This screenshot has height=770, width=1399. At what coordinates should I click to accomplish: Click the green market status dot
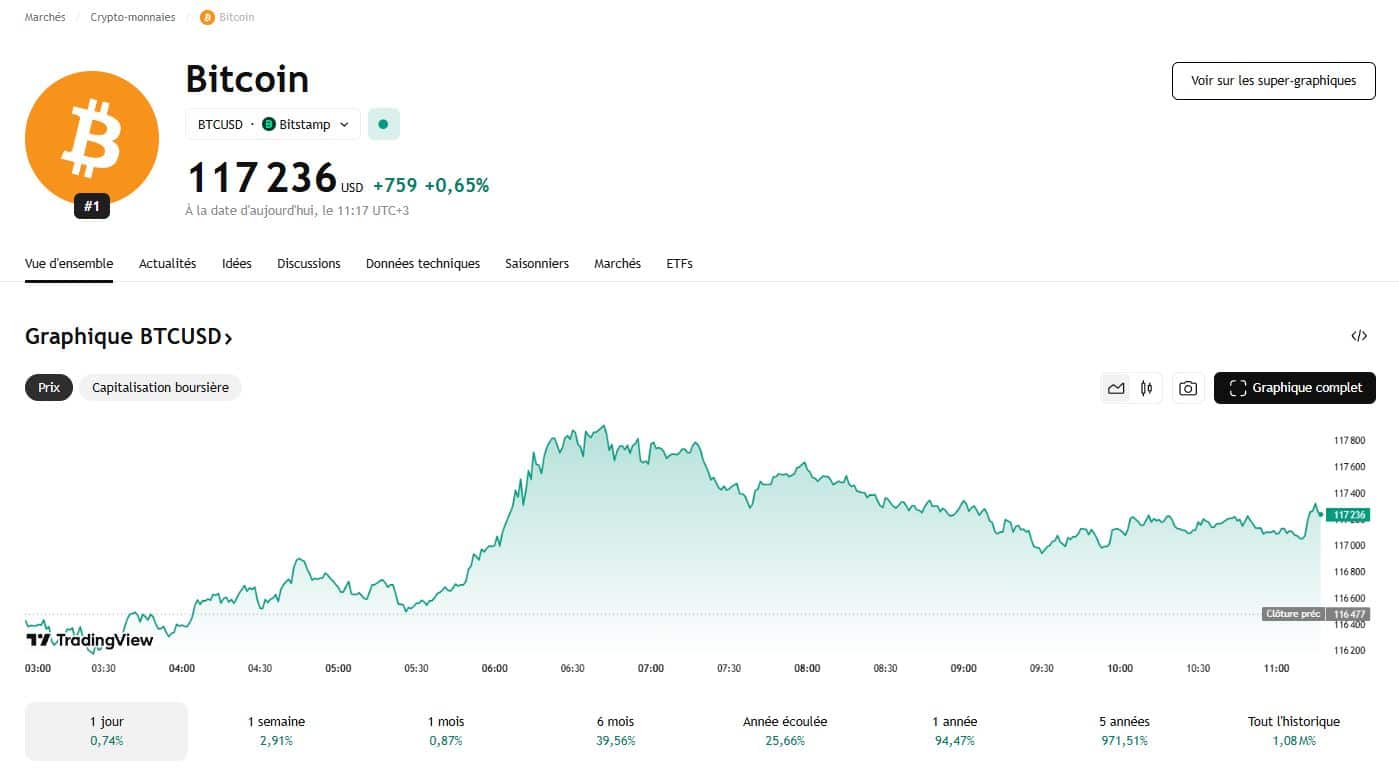click(x=383, y=124)
